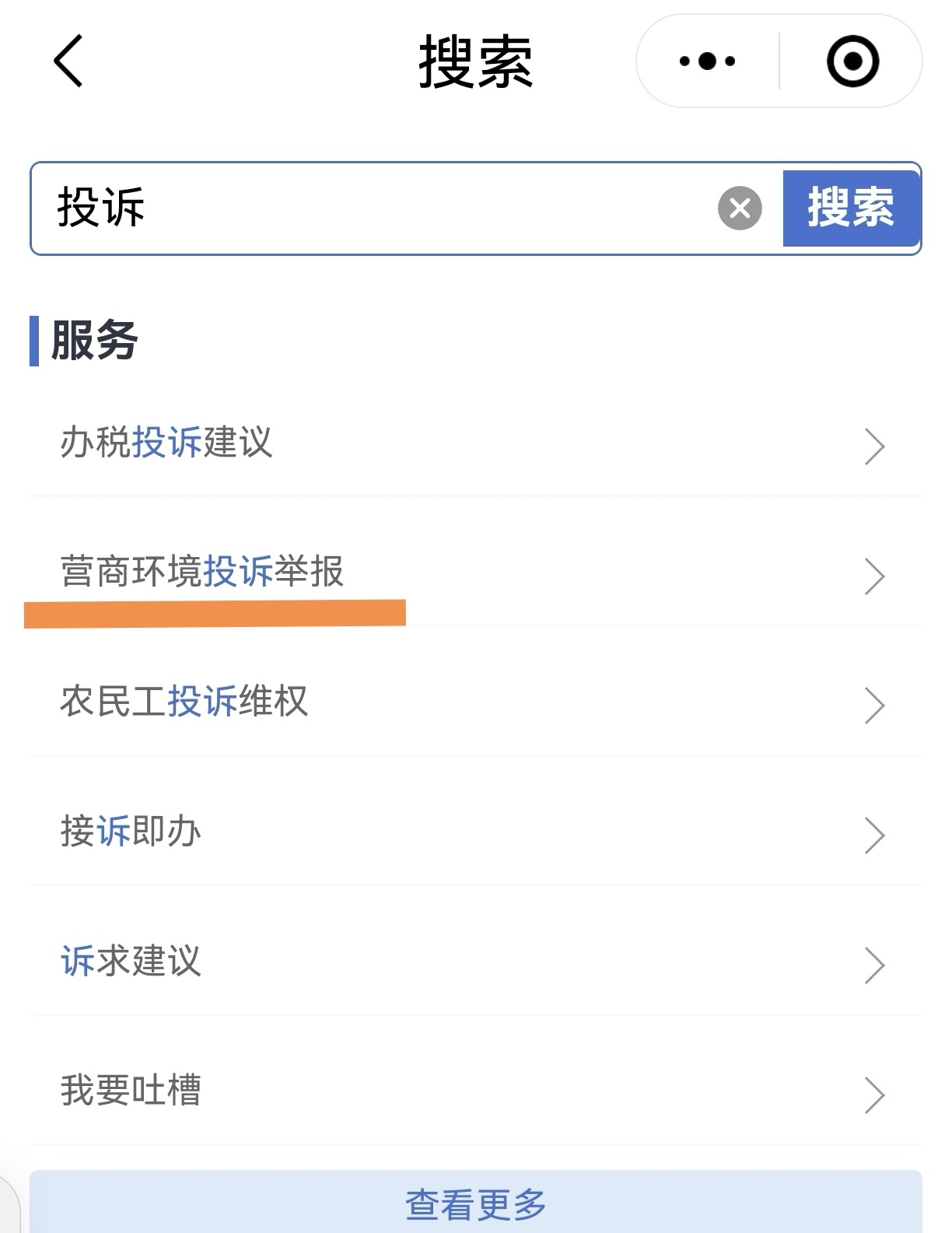Click chevron next to 办税投诉建议

pyautogui.click(x=875, y=447)
